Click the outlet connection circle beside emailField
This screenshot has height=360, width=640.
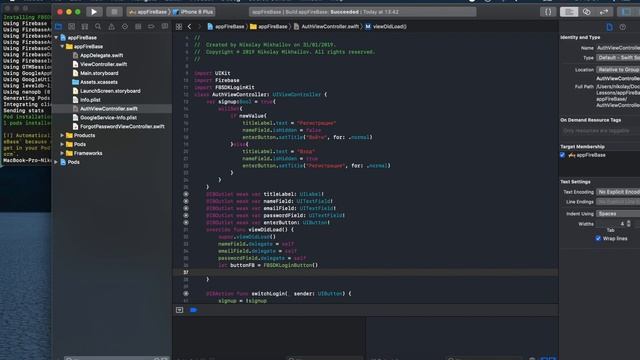click(186, 209)
